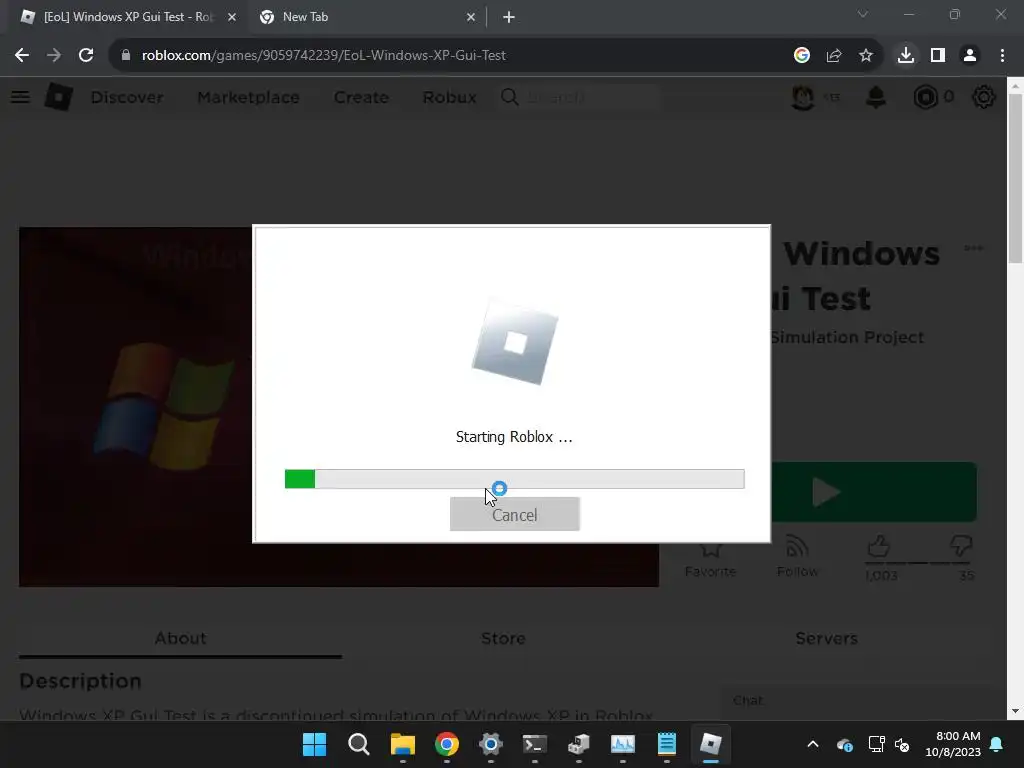Toggle the Chrome side panel

coord(938,56)
